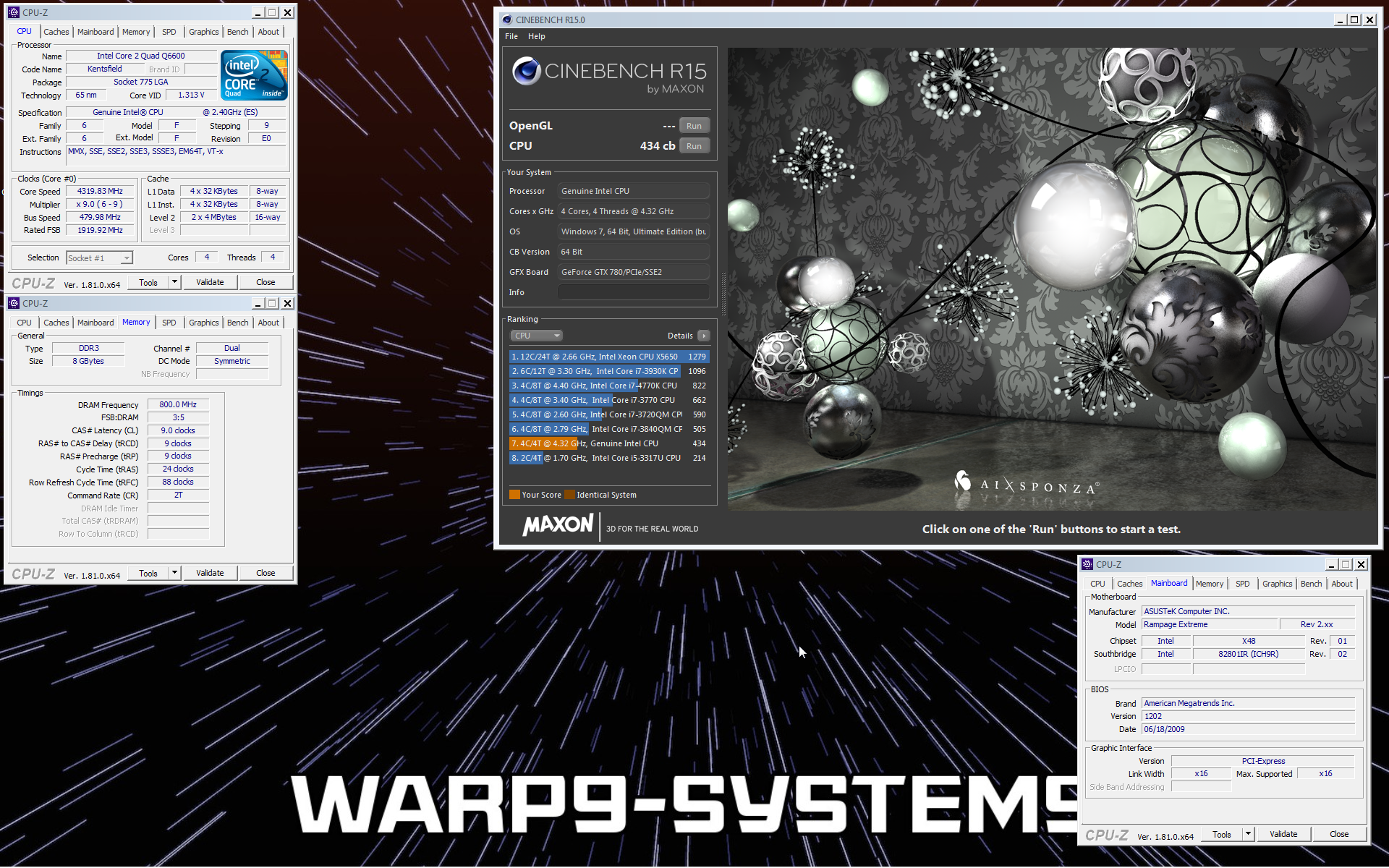Screen dimensions: 1389x868
Task: Click GFX Board field showing GeForce GTX 780
Action: tap(633, 272)
